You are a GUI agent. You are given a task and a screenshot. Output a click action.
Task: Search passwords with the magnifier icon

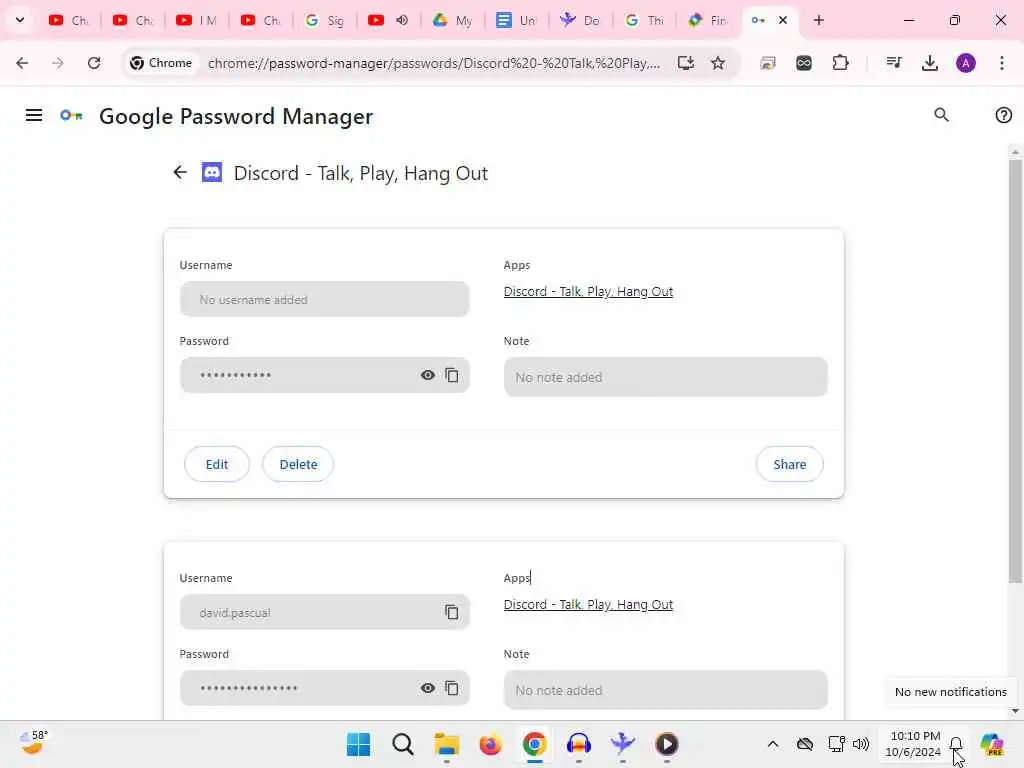tap(941, 115)
